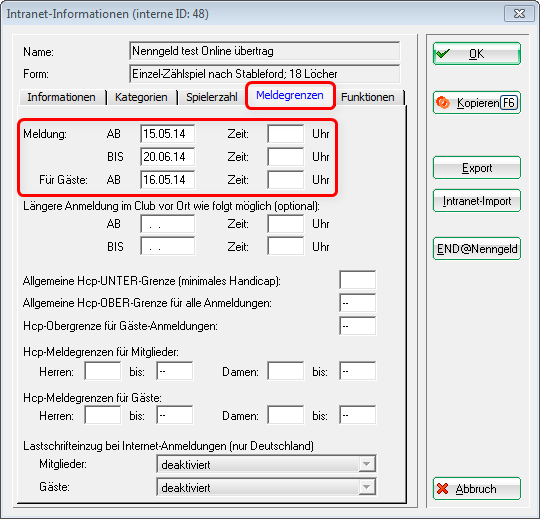Click the Export button

click(x=477, y=168)
